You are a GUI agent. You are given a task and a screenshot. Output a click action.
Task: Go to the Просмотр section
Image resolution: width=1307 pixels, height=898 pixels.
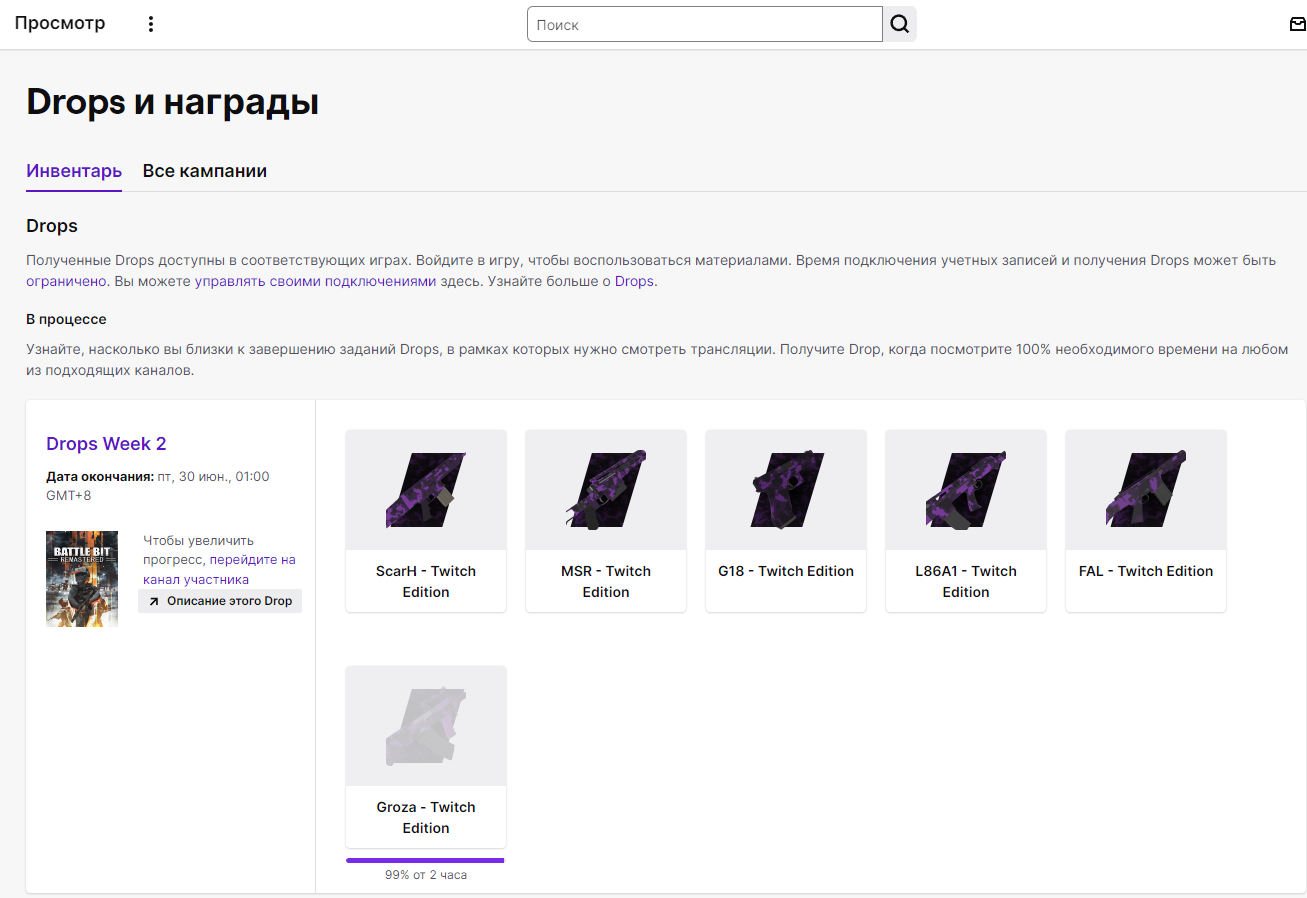click(60, 23)
